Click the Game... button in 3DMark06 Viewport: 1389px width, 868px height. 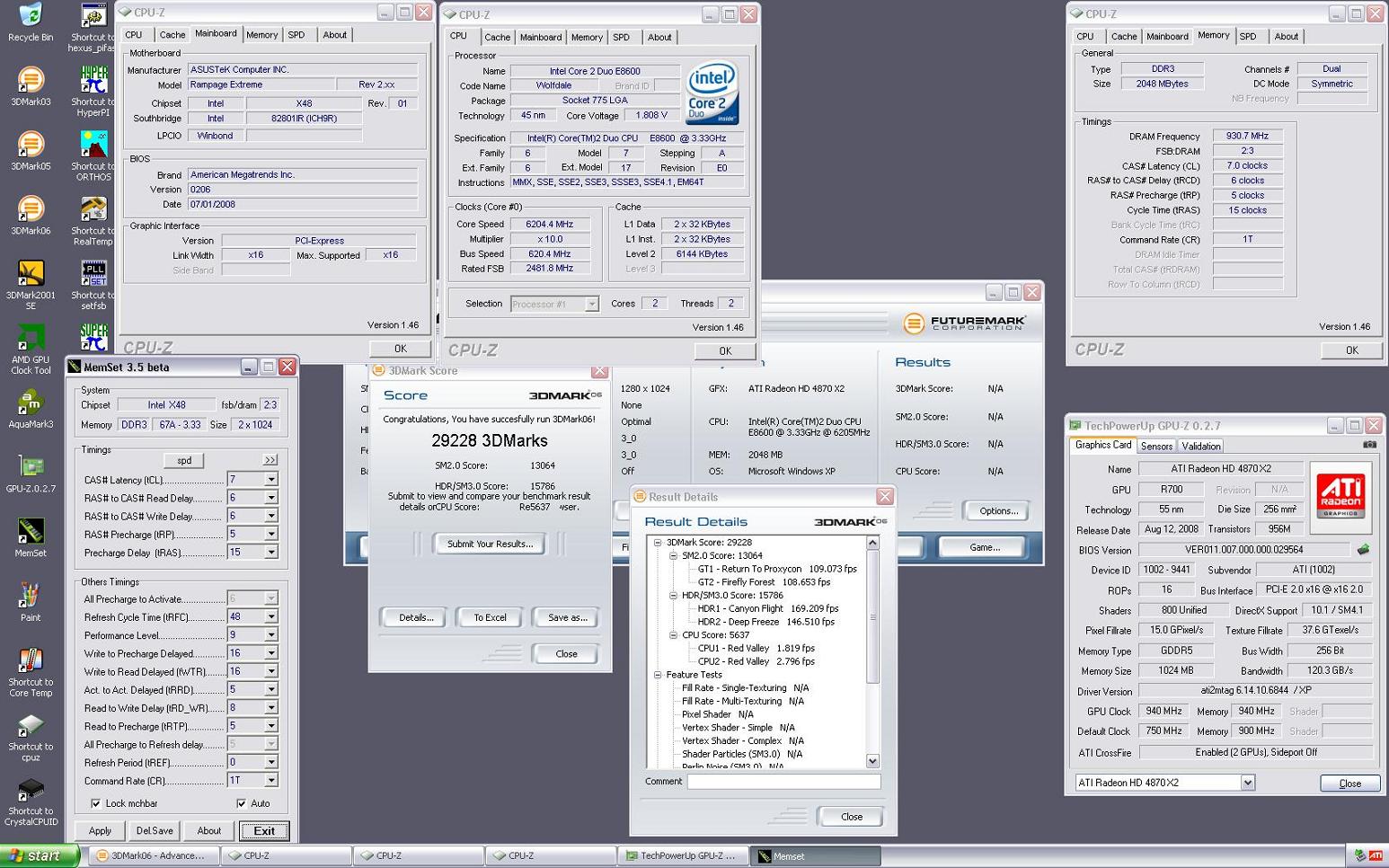[985, 547]
